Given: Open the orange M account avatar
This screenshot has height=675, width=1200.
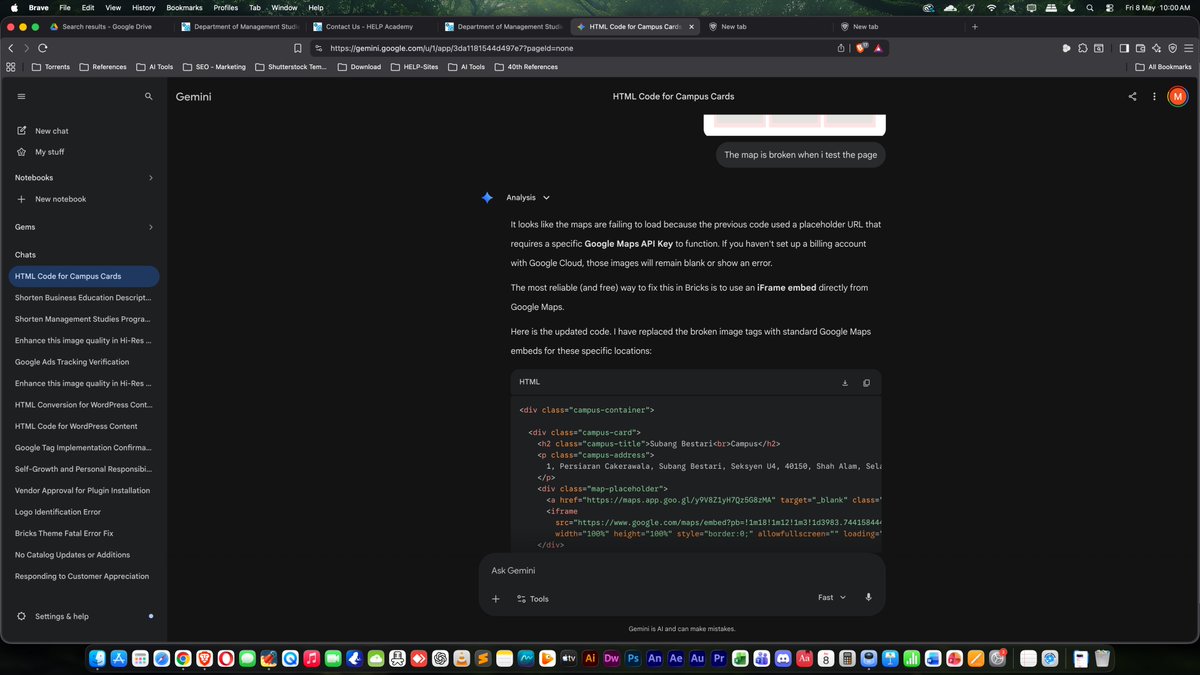Looking at the screenshot, I should tap(1177, 97).
